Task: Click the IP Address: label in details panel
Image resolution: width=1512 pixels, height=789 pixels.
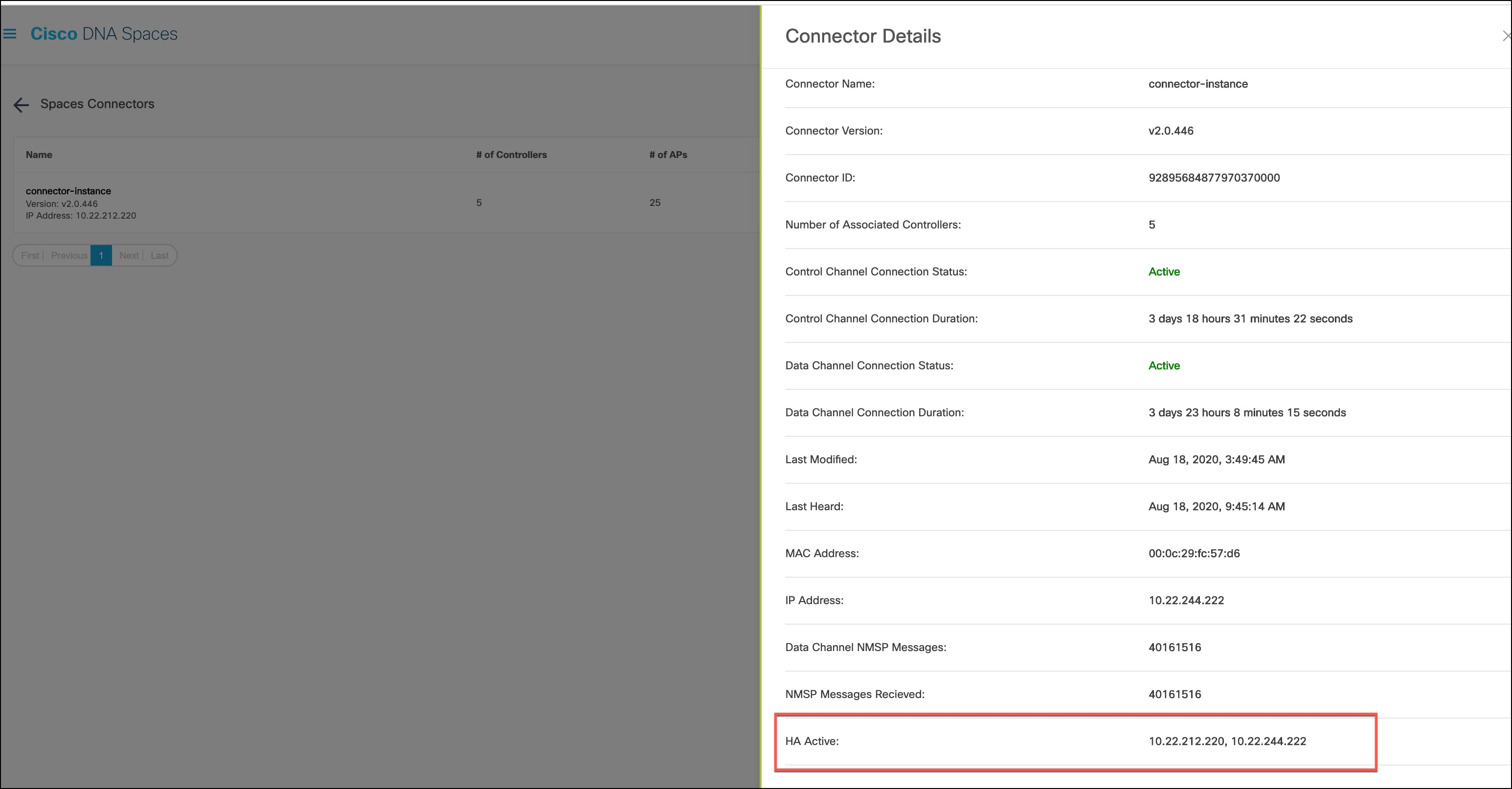Action: click(814, 601)
